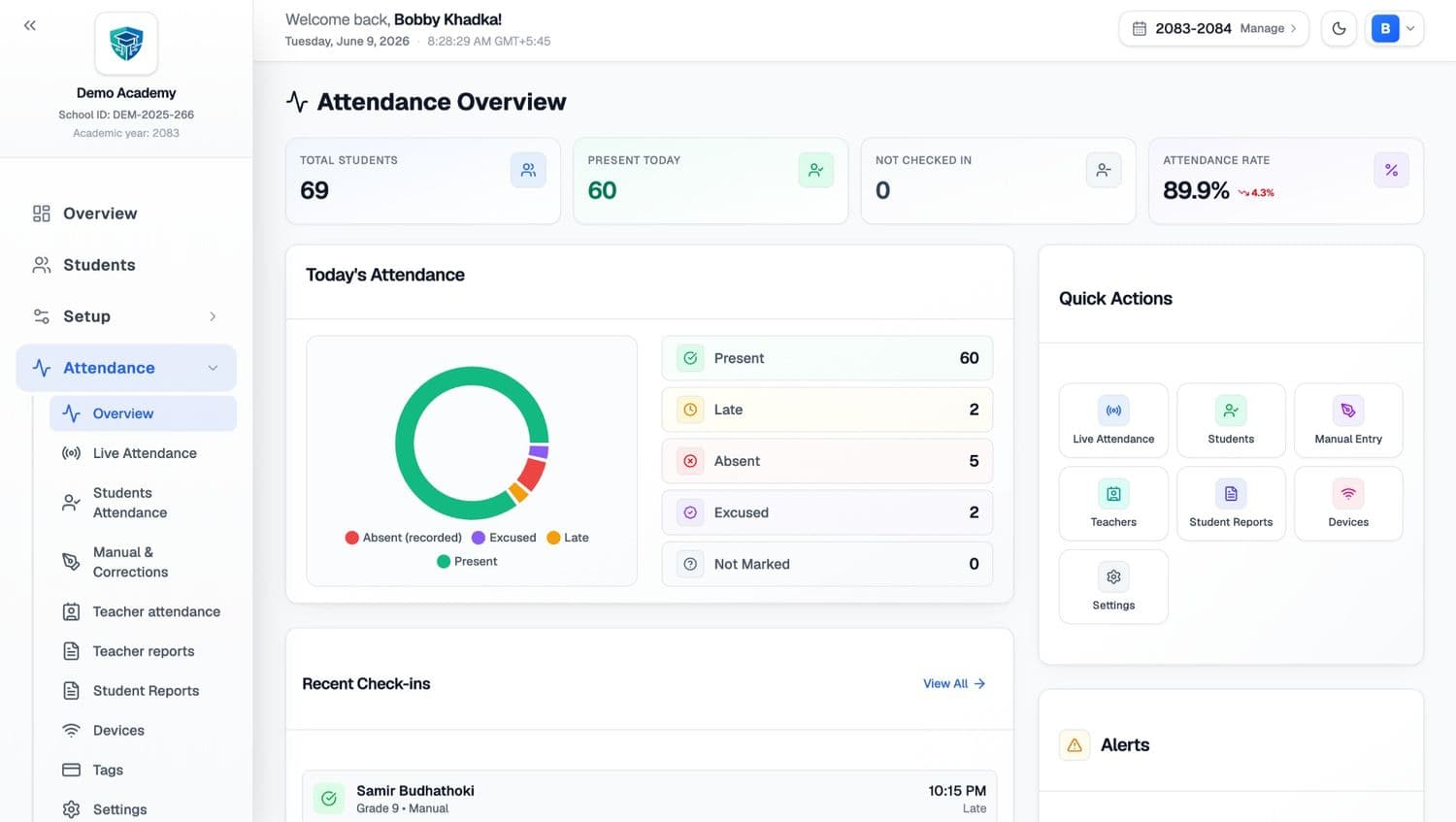Click the Demo Academy shield logo
The image size is (1456, 822).
click(x=126, y=44)
